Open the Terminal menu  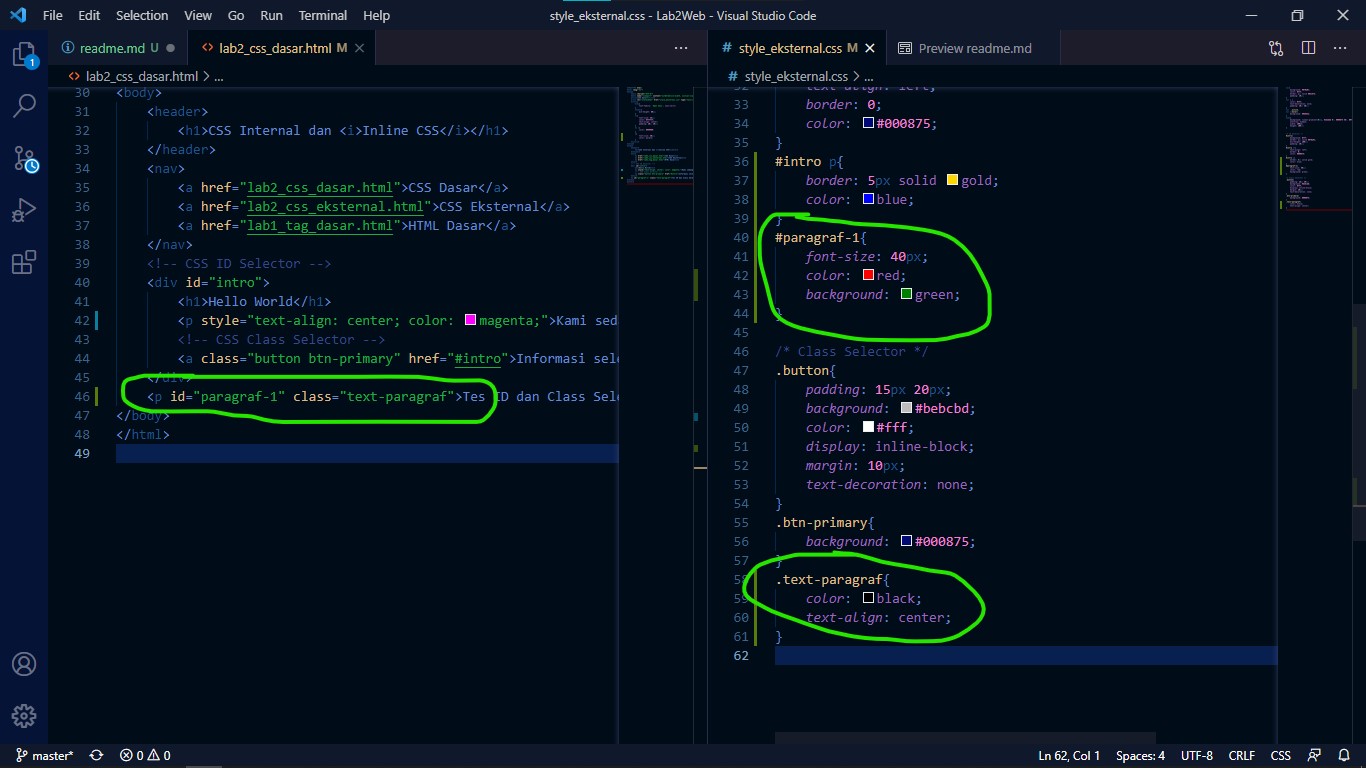322,15
